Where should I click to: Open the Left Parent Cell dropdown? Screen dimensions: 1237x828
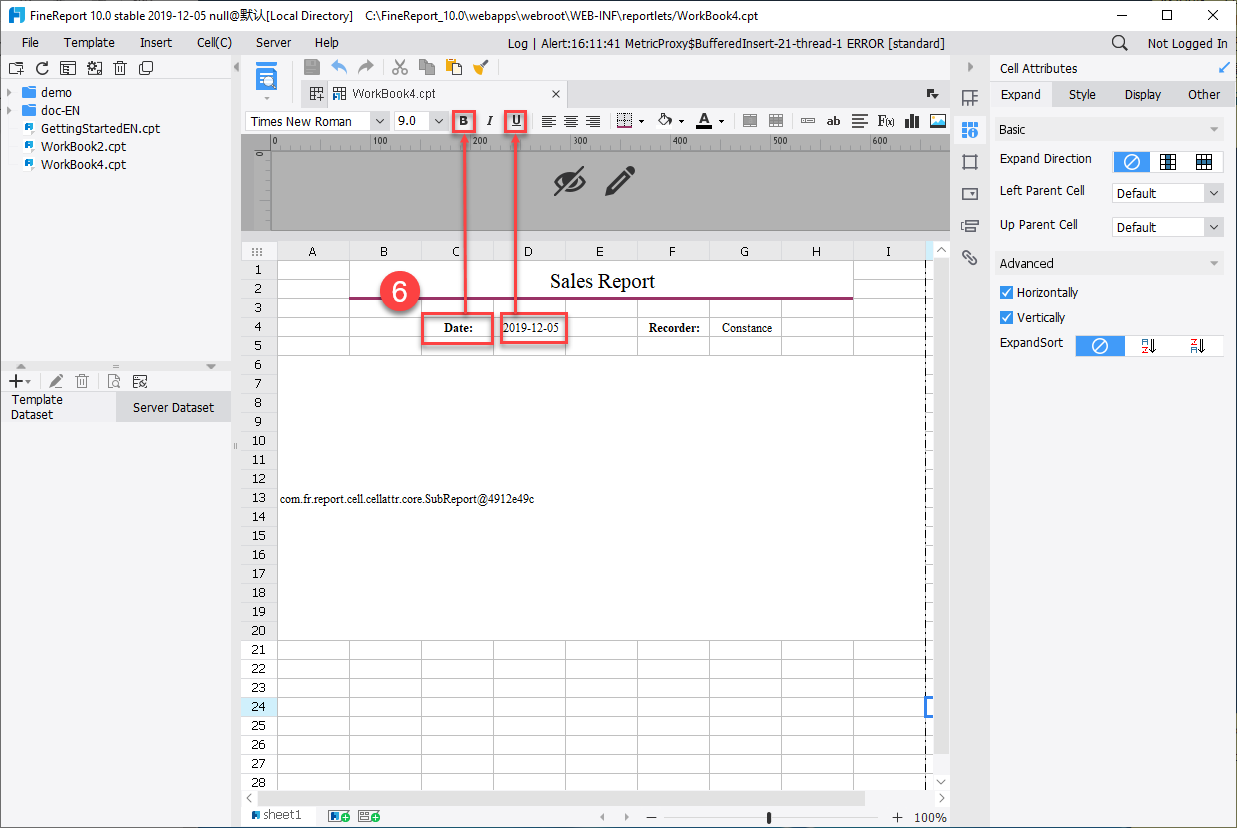[1212, 193]
